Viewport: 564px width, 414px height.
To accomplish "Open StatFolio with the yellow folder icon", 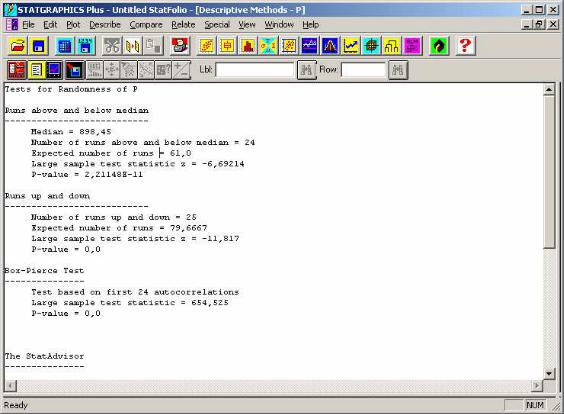I will (x=18, y=46).
